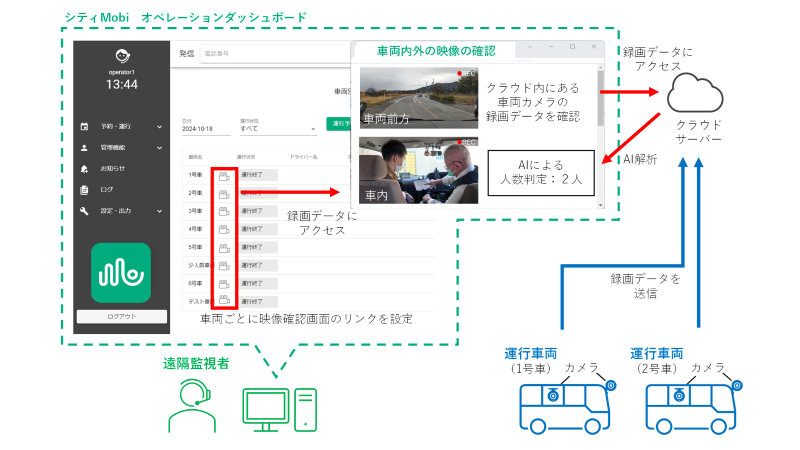800x450 pixels.
Task: Click the 車両名 column header
Action: [195, 157]
